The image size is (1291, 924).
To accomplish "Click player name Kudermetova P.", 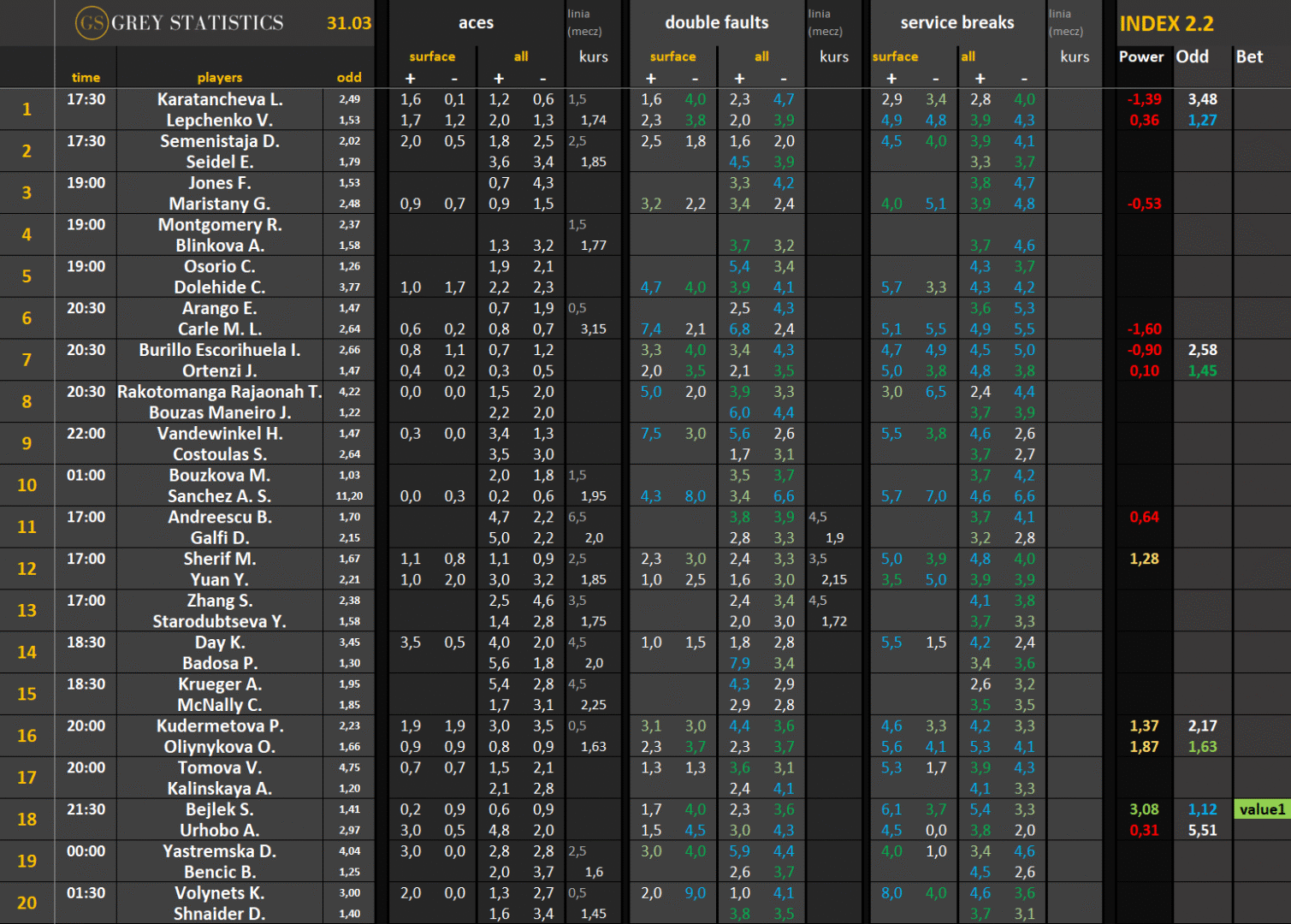I will [220, 726].
